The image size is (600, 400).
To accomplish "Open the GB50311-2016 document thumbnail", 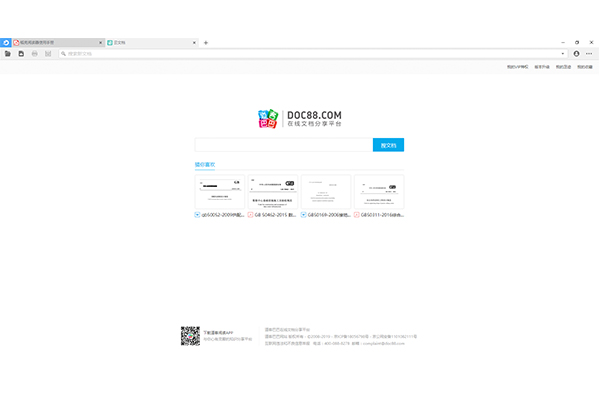I will pyautogui.click(x=379, y=192).
